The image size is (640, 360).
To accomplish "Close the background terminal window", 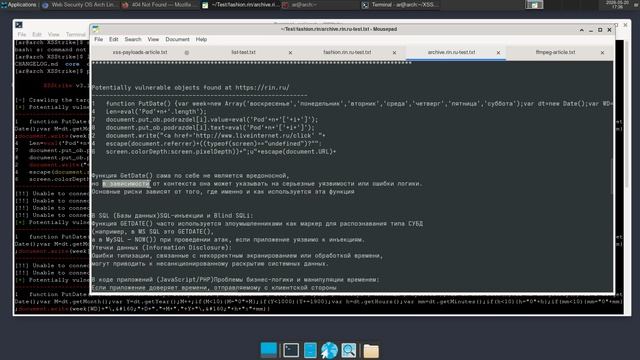I will click(625, 25).
